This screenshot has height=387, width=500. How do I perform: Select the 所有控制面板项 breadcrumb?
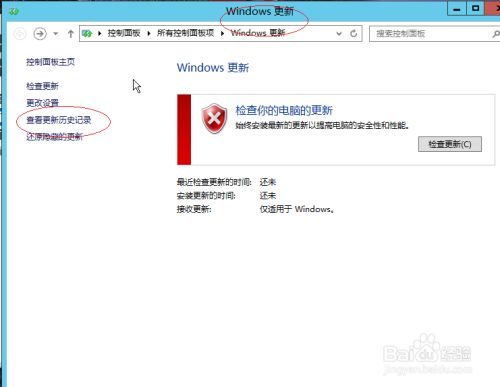(x=185, y=33)
